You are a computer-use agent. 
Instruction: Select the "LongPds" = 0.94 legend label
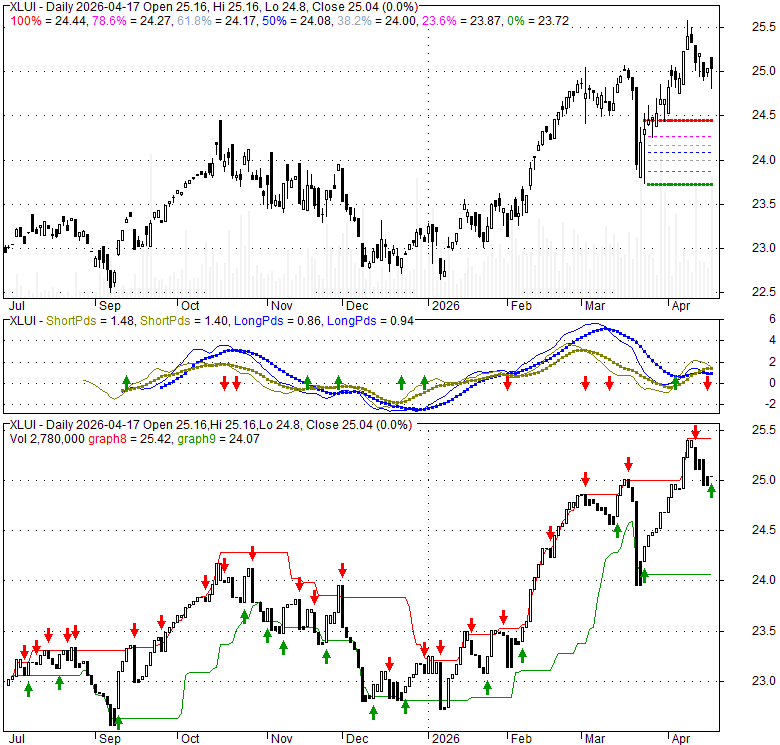pos(352,321)
